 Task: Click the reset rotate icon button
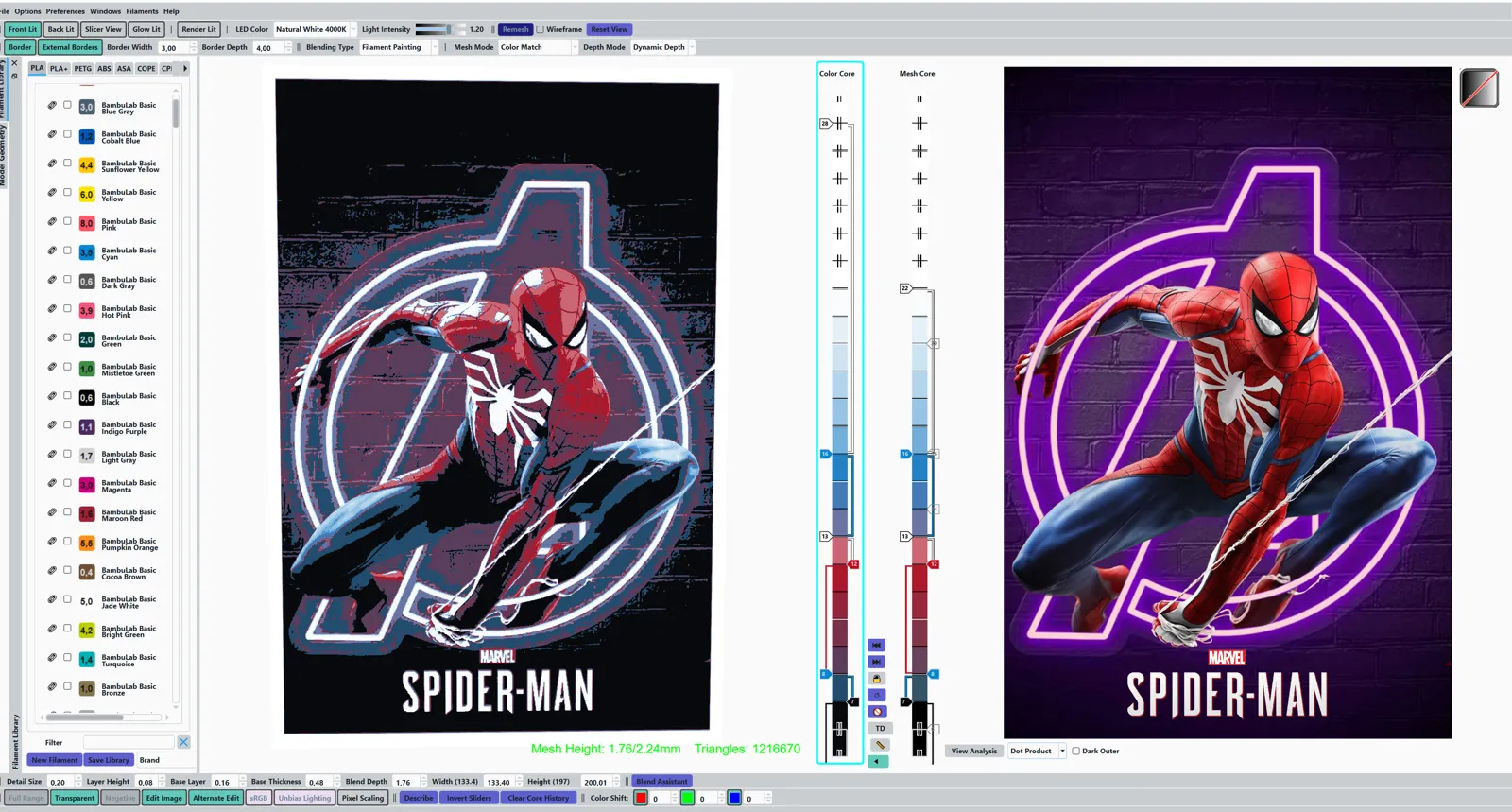point(877,695)
